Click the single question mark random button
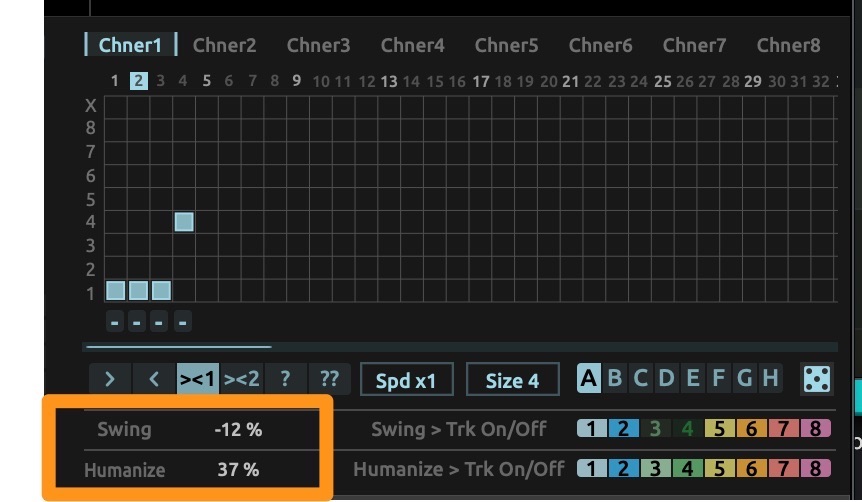 click(x=285, y=380)
